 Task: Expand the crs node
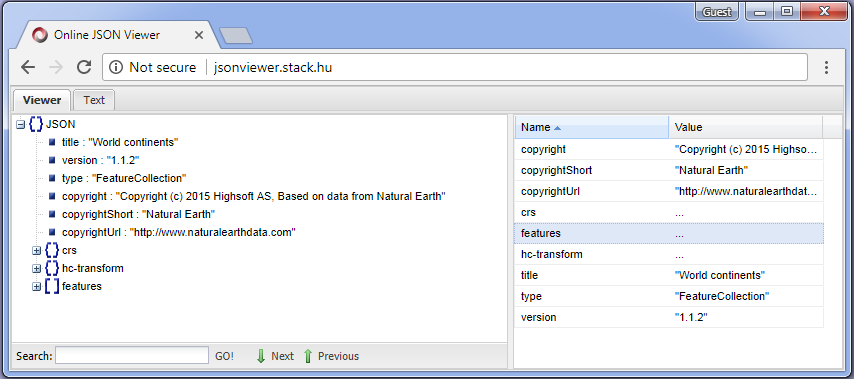36,251
